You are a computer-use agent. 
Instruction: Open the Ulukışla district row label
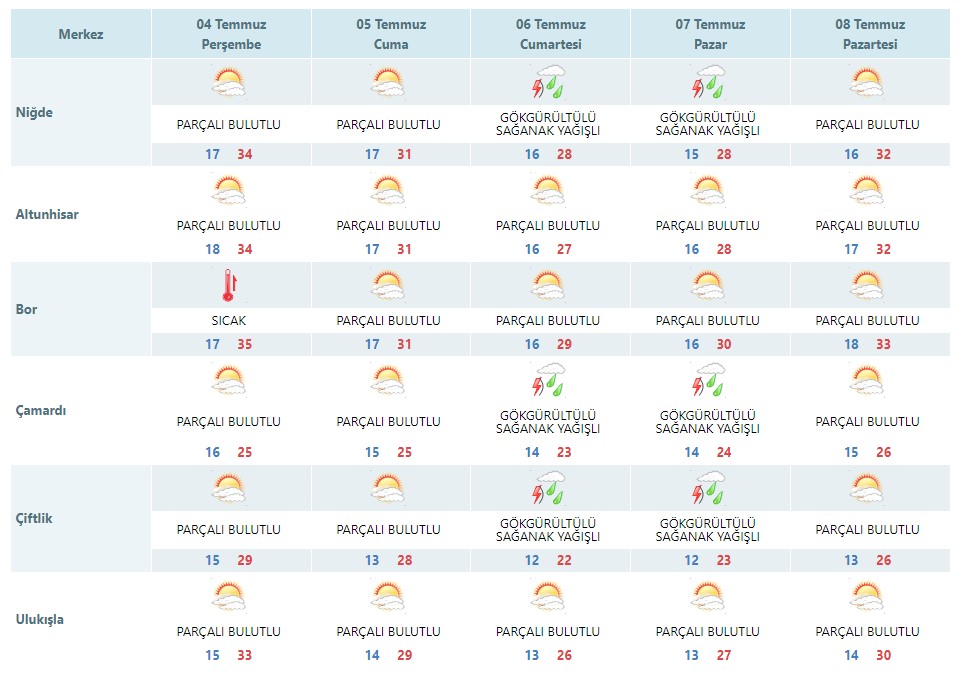[x=41, y=619]
